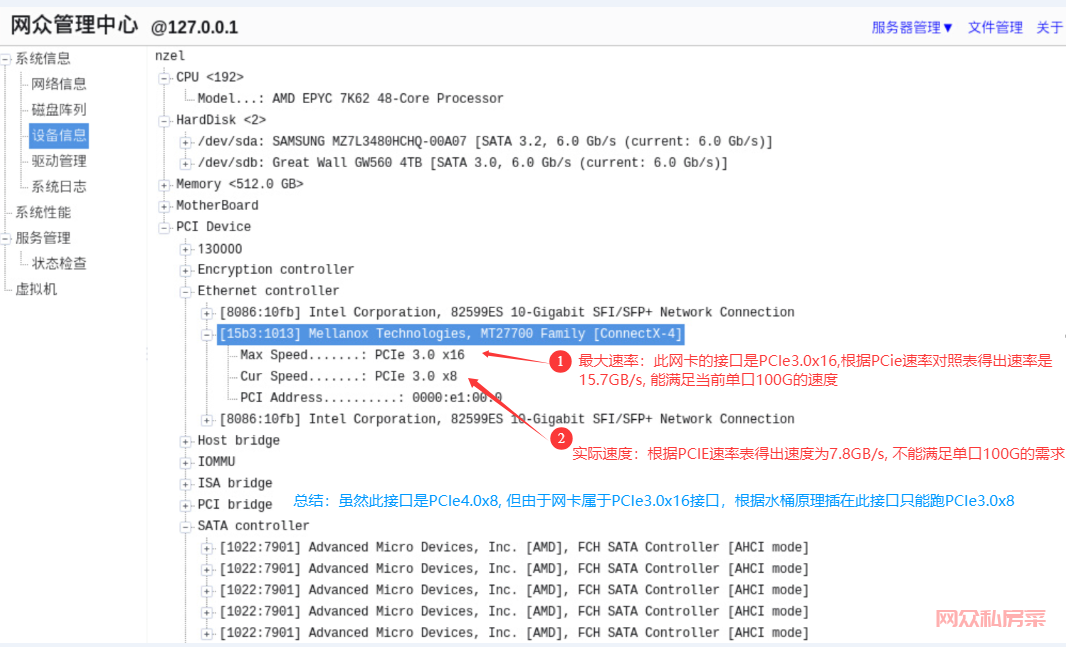Select the Mellanox ConnectX-4 device entry

[451, 334]
